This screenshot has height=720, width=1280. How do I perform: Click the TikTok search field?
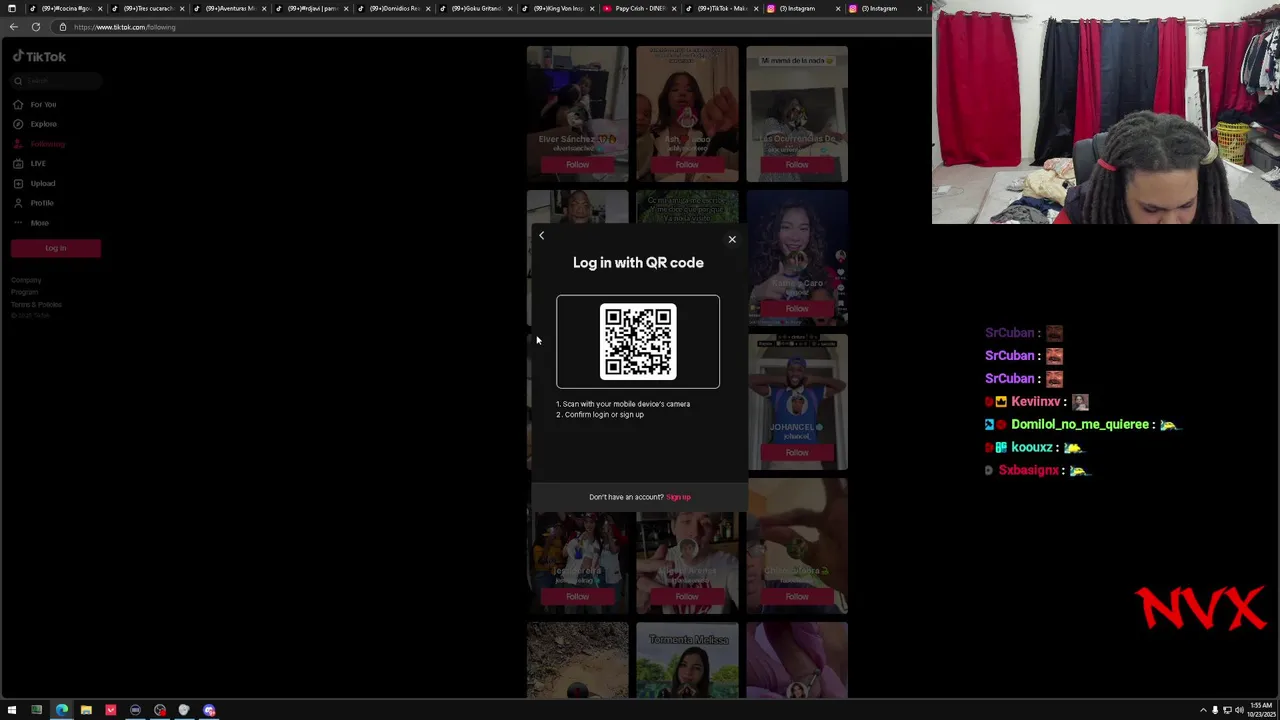pos(55,81)
